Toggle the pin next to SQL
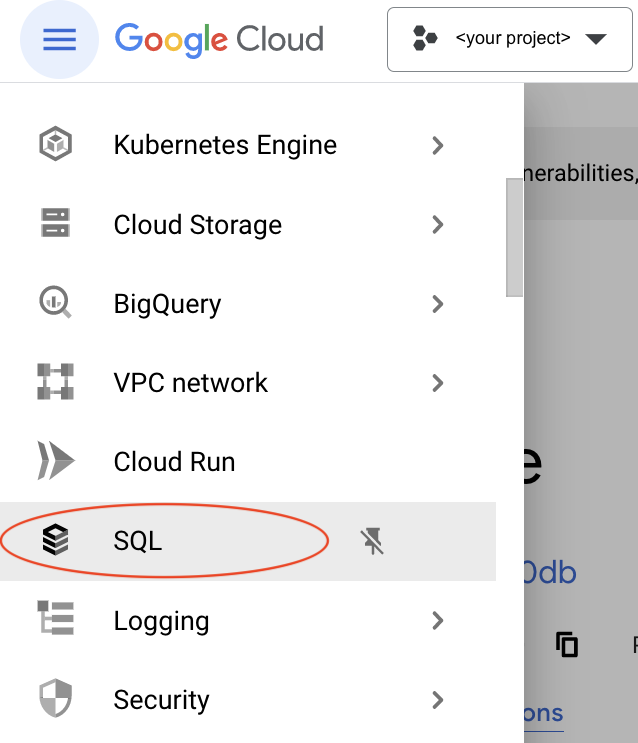 coord(372,542)
